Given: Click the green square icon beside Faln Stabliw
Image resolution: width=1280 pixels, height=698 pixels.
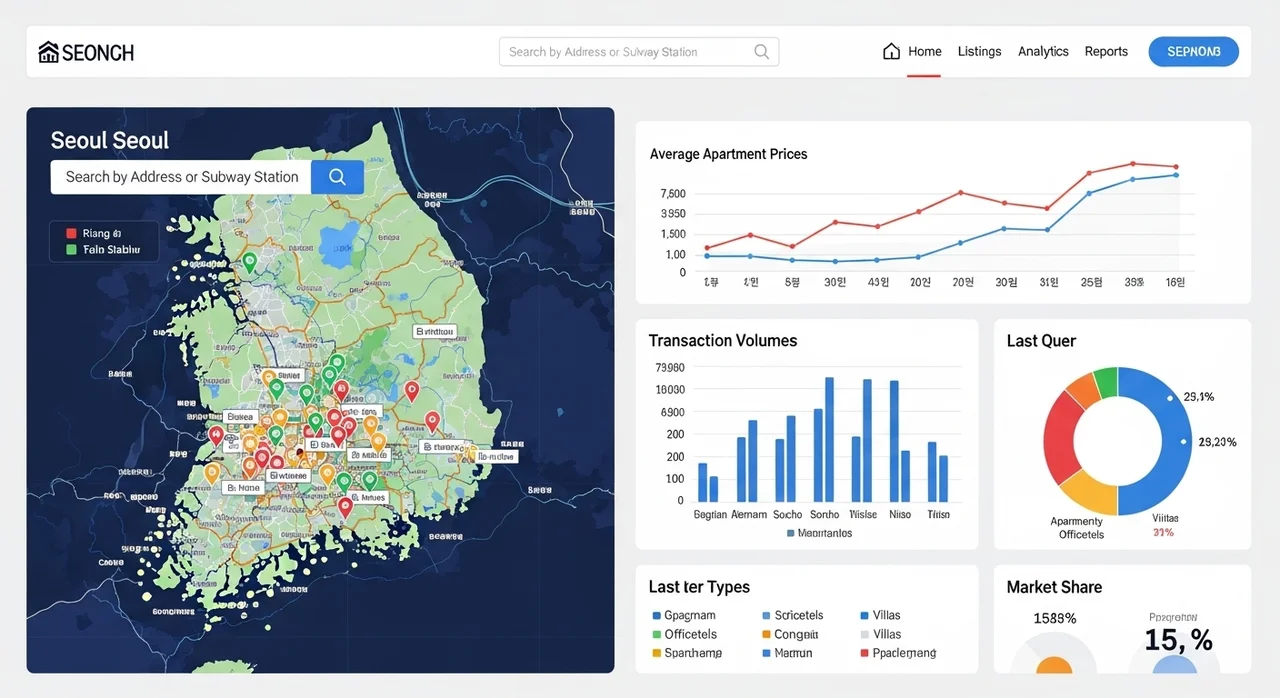Looking at the screenshot, I should coord(71,249).
